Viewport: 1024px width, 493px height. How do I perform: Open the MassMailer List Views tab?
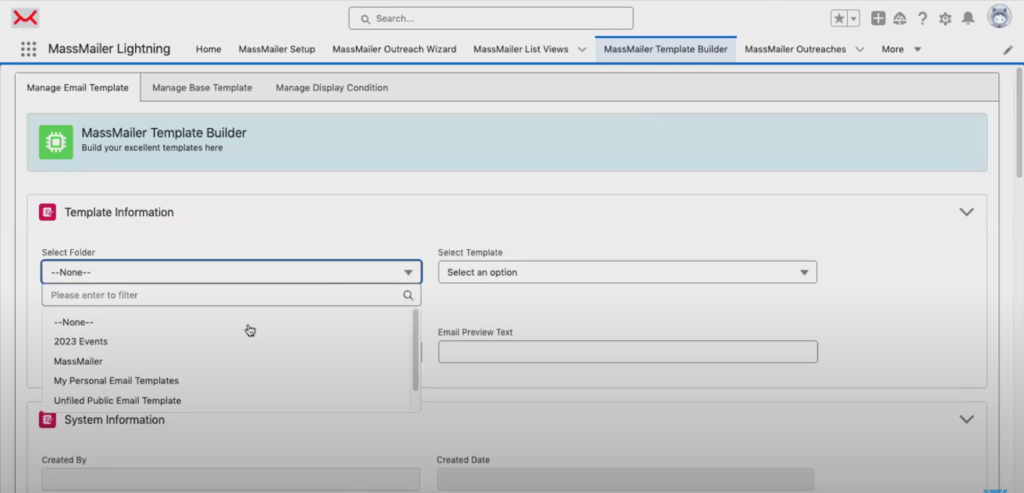[520, 49]
